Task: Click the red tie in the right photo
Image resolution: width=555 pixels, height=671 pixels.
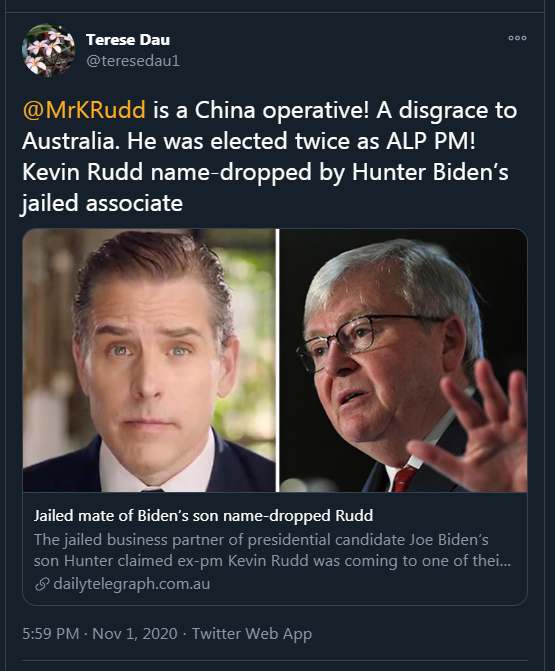Action: 403,478
